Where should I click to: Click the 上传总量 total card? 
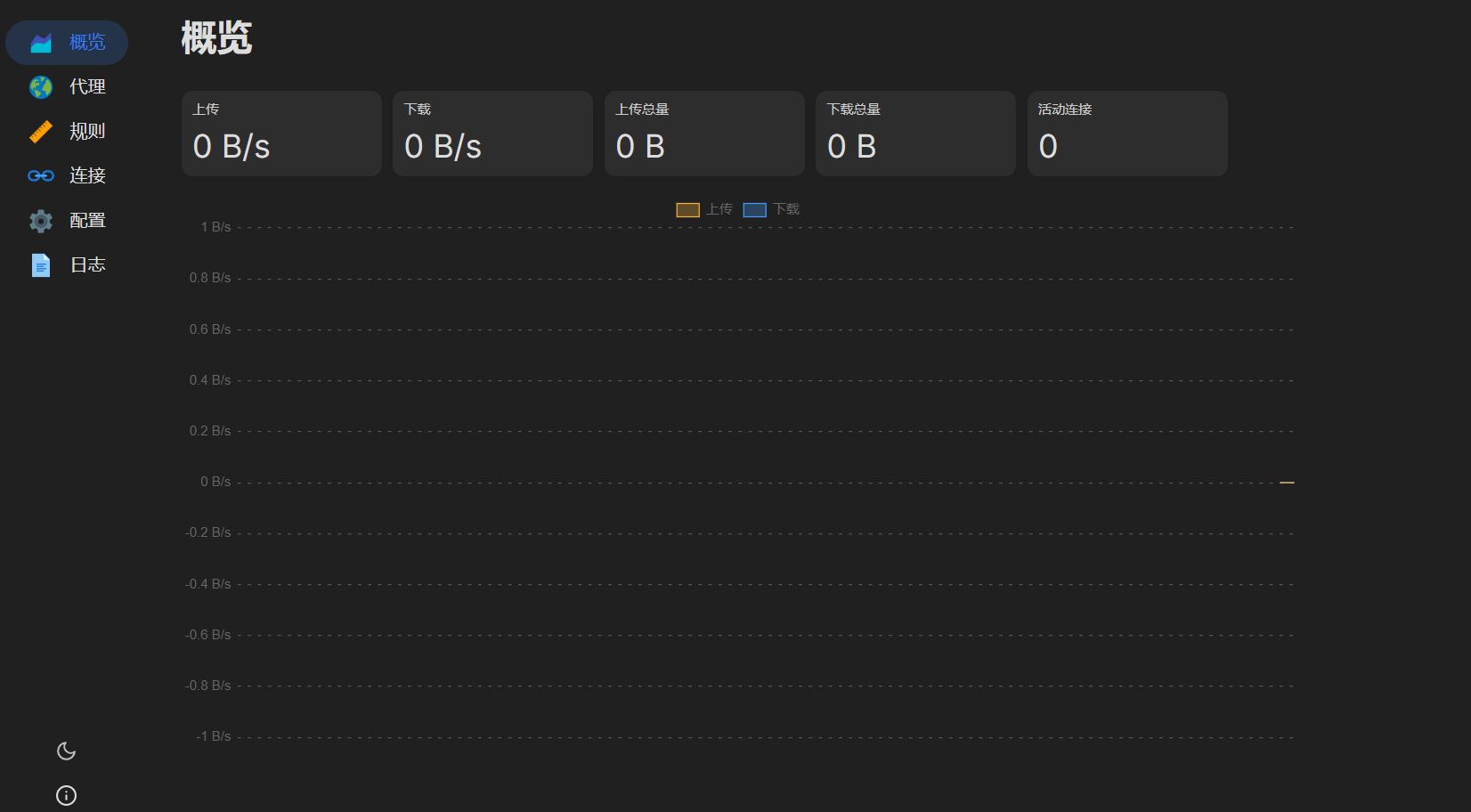coord(704,134)
